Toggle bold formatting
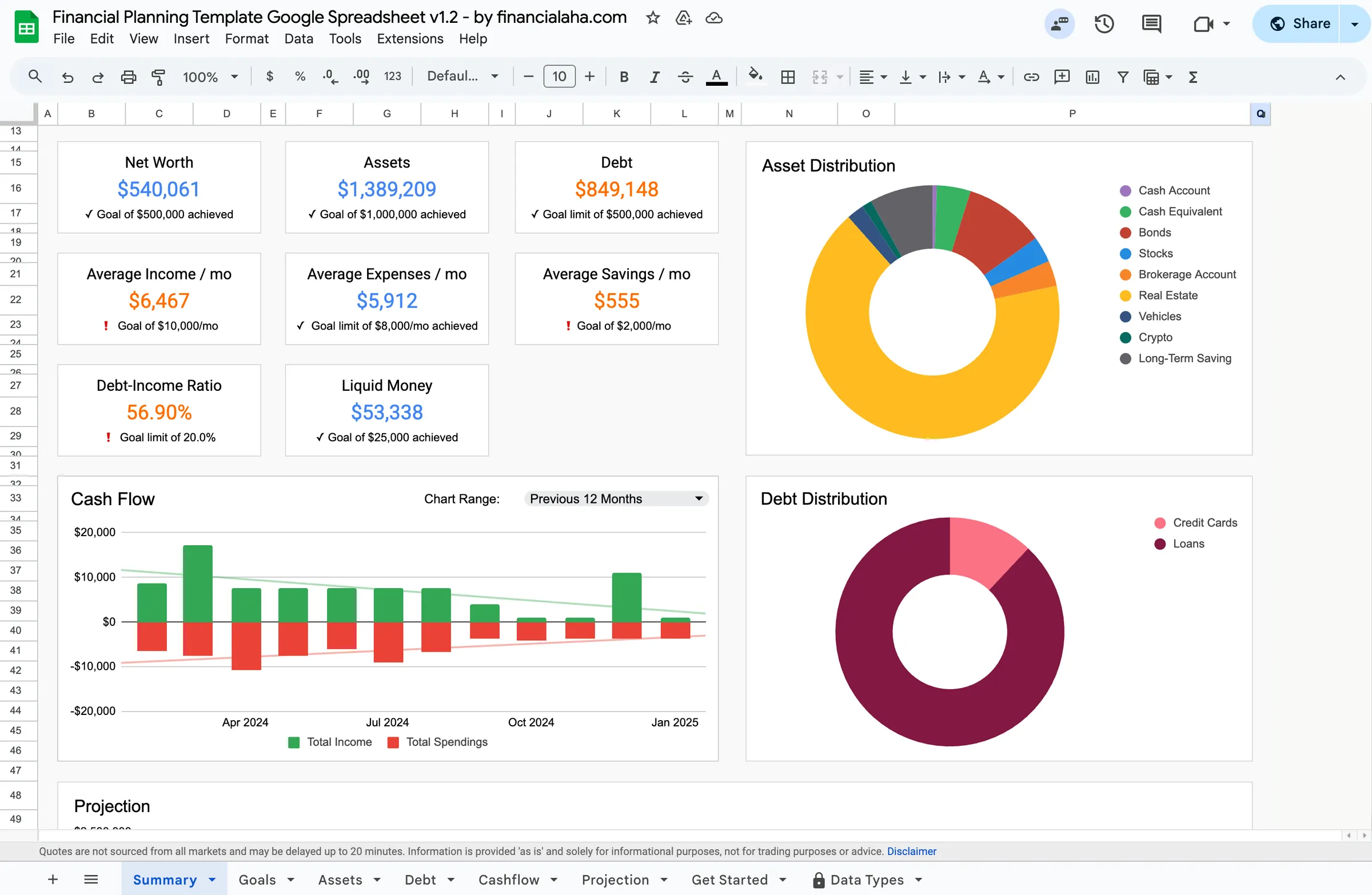This screenshot has width=1372, height=895. coord(623,76)
